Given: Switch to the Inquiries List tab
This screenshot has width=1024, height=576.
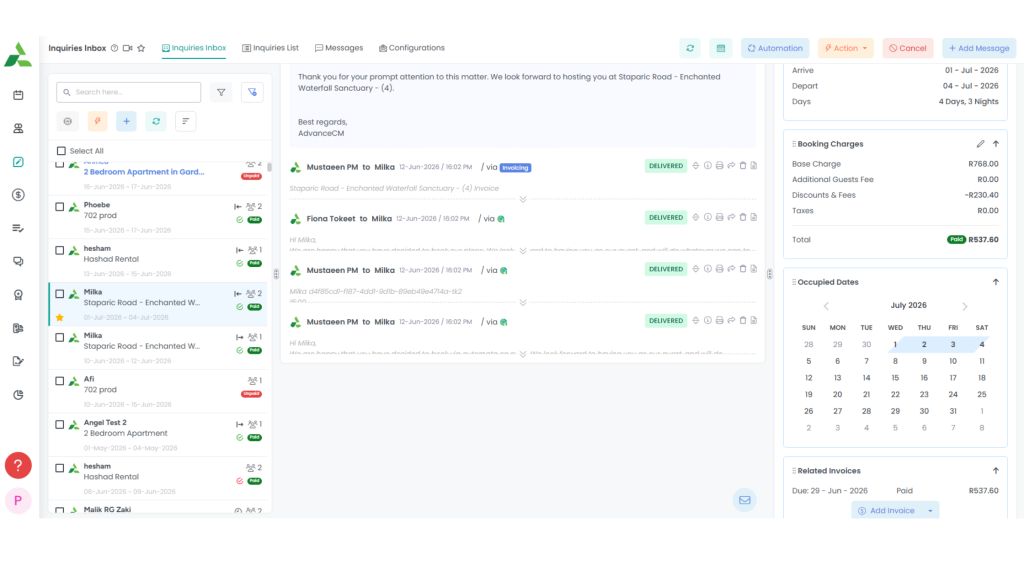Looking at the screenshot, I should [270, 48].
